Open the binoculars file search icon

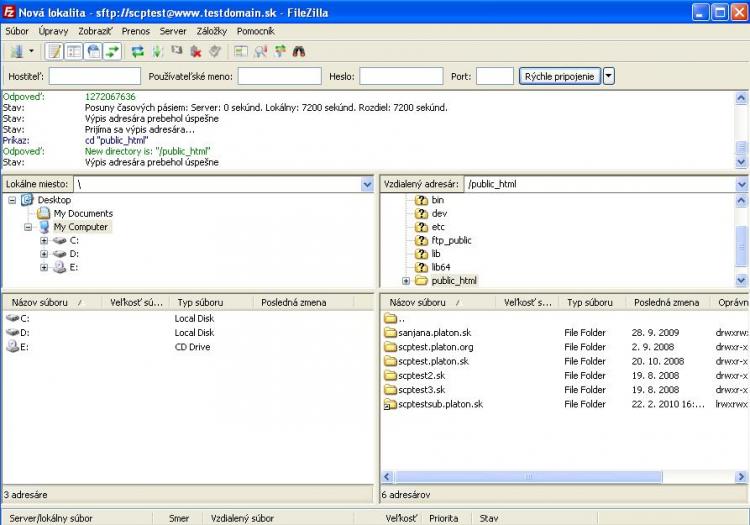pos(299,51)
